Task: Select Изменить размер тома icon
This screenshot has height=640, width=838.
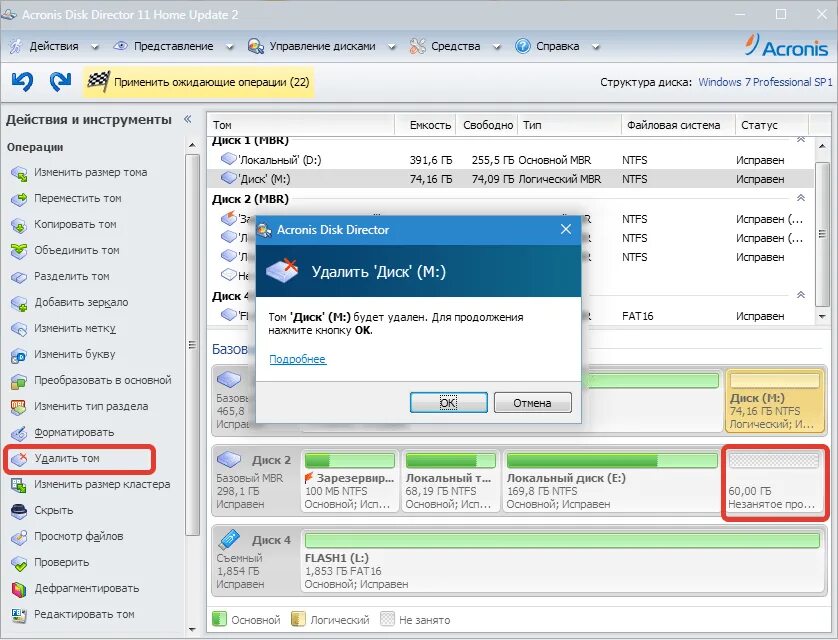Action: pyautogui.click(x=19, y=173)
